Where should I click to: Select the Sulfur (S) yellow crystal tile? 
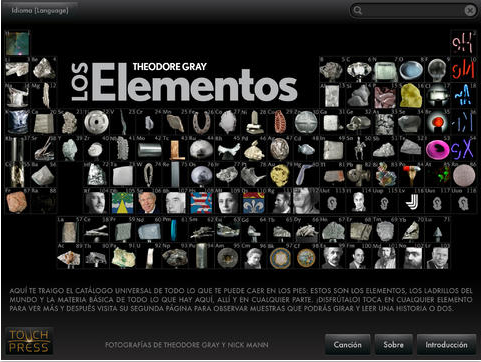(411, 96)
